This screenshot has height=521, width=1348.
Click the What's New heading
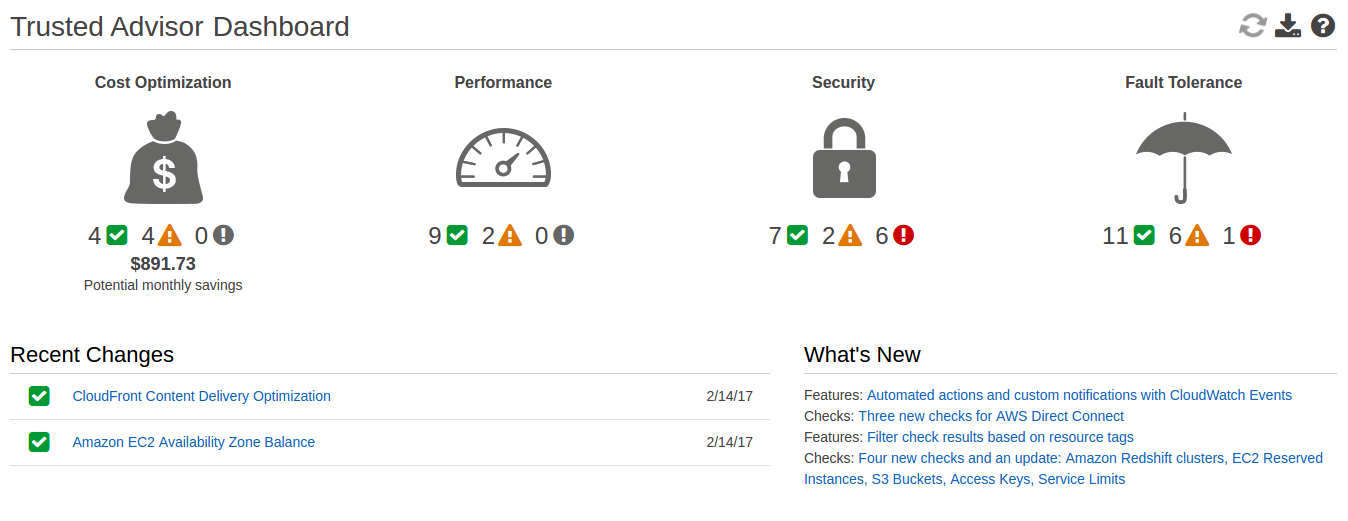coord(862,355)
